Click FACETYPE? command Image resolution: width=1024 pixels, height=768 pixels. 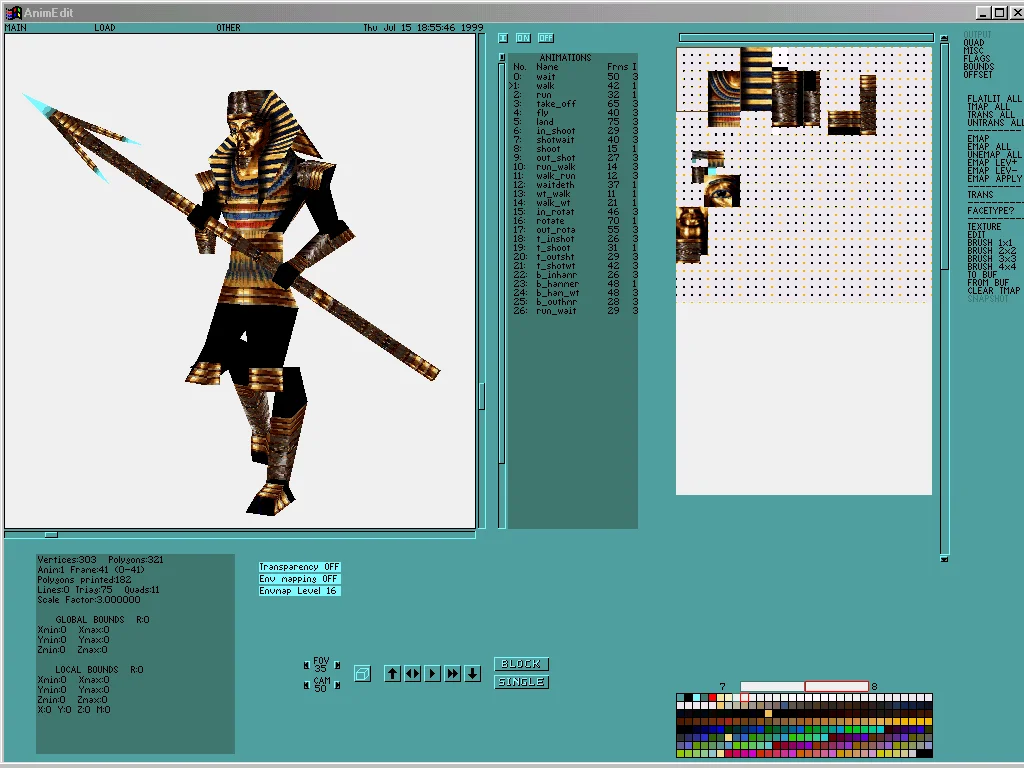(x=991, y=211)
